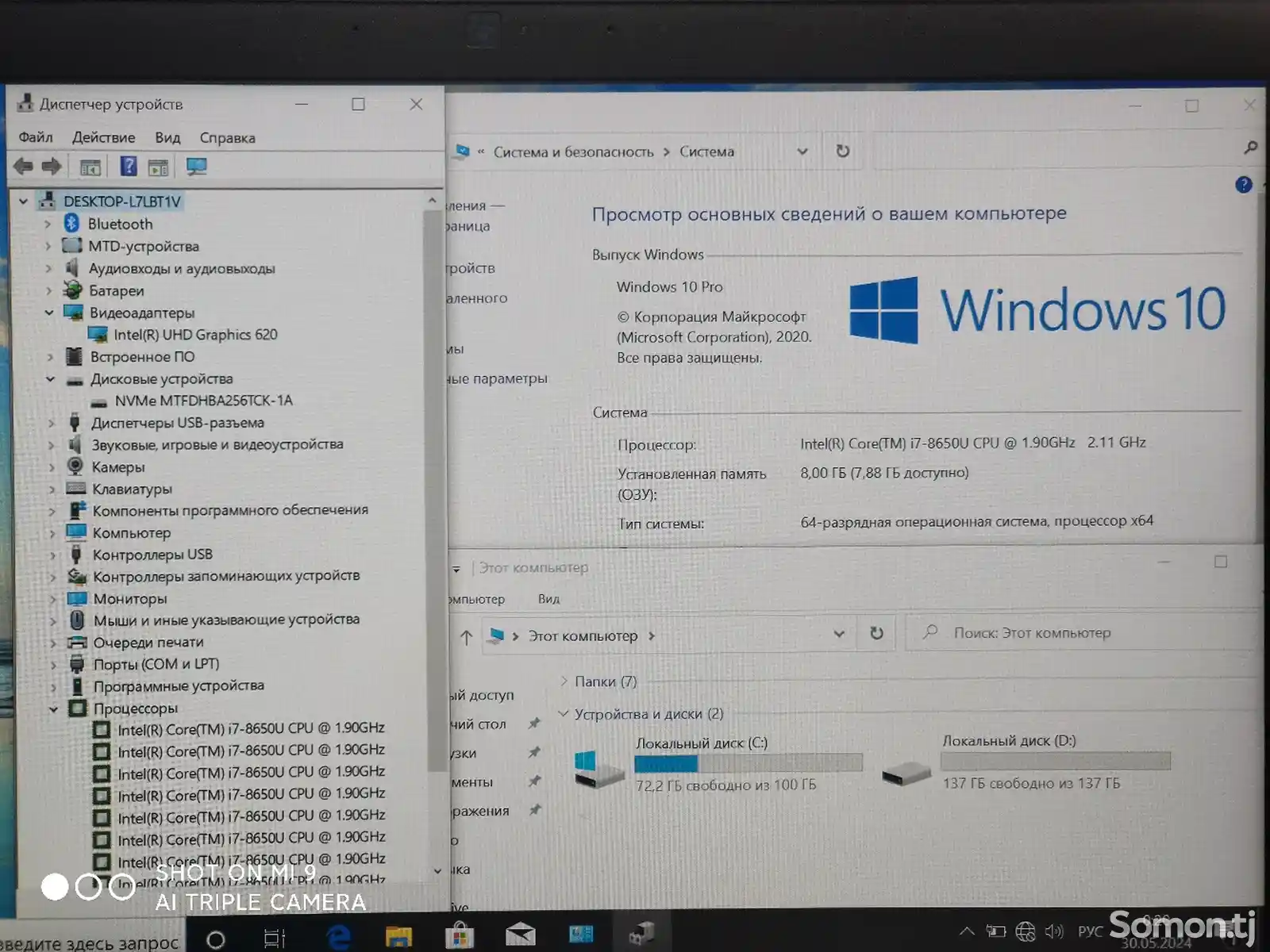Click the C: drive usage bar
This screenshot has height=952, width=1270.
tap(748, 762)
